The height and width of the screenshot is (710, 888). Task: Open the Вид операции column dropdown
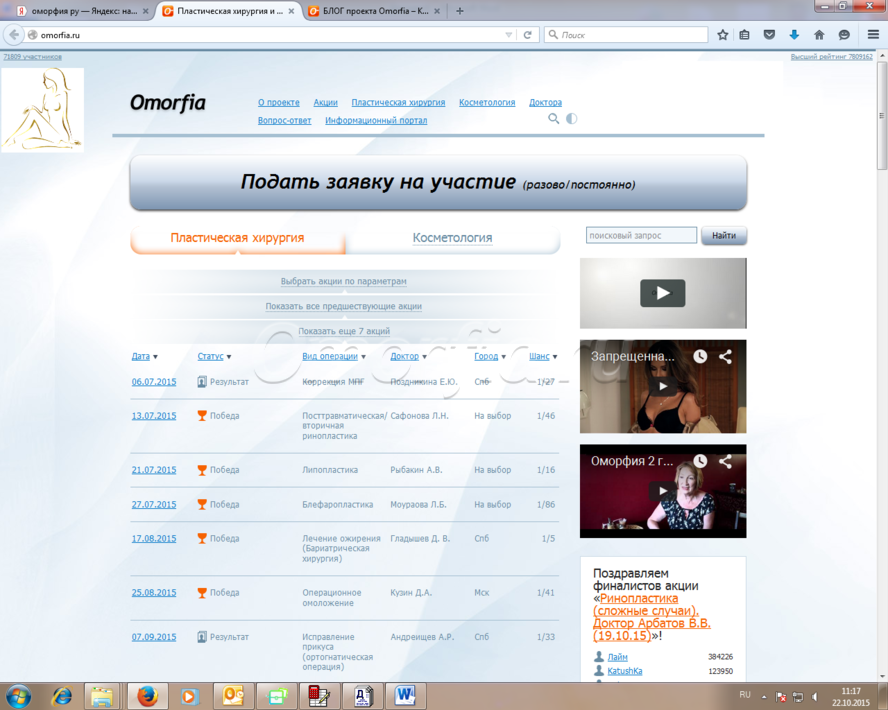(x=364, y=357)
